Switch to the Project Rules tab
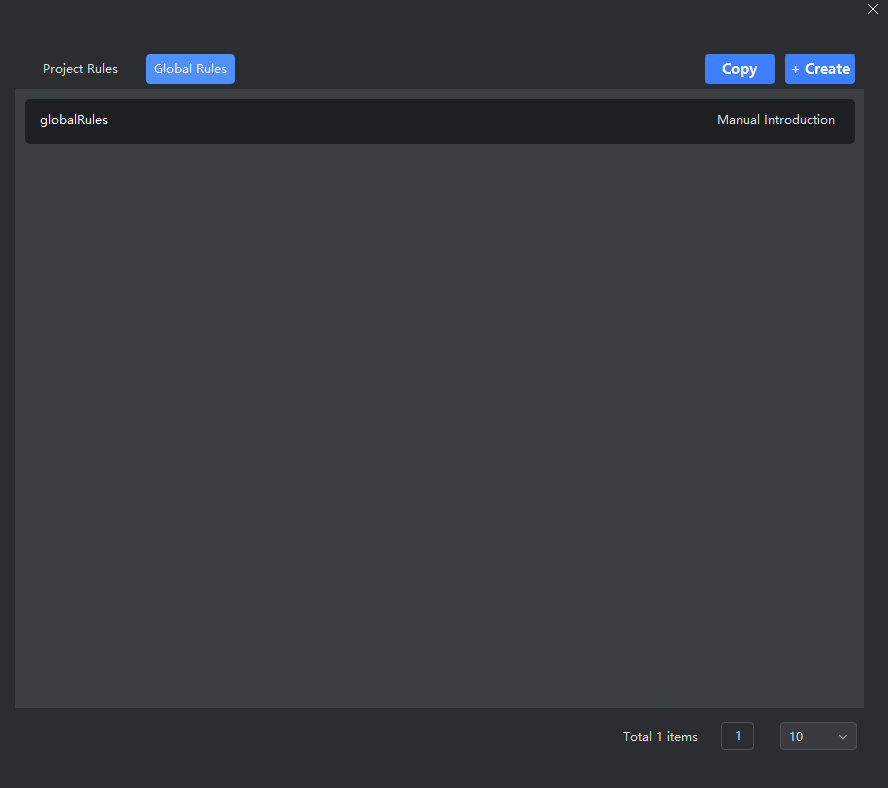This screenshot has width=888, height=788. click(x=80, y=69)
